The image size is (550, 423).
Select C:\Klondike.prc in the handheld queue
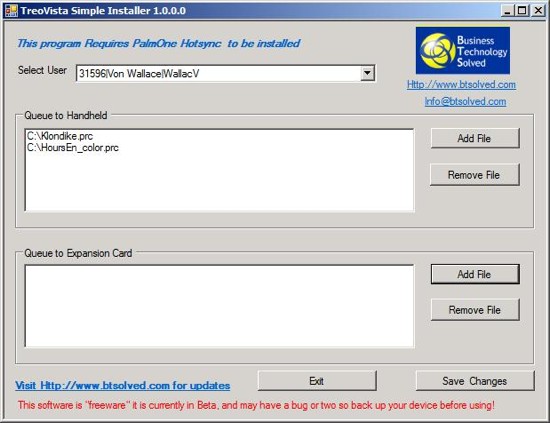[x=60, y=136]
